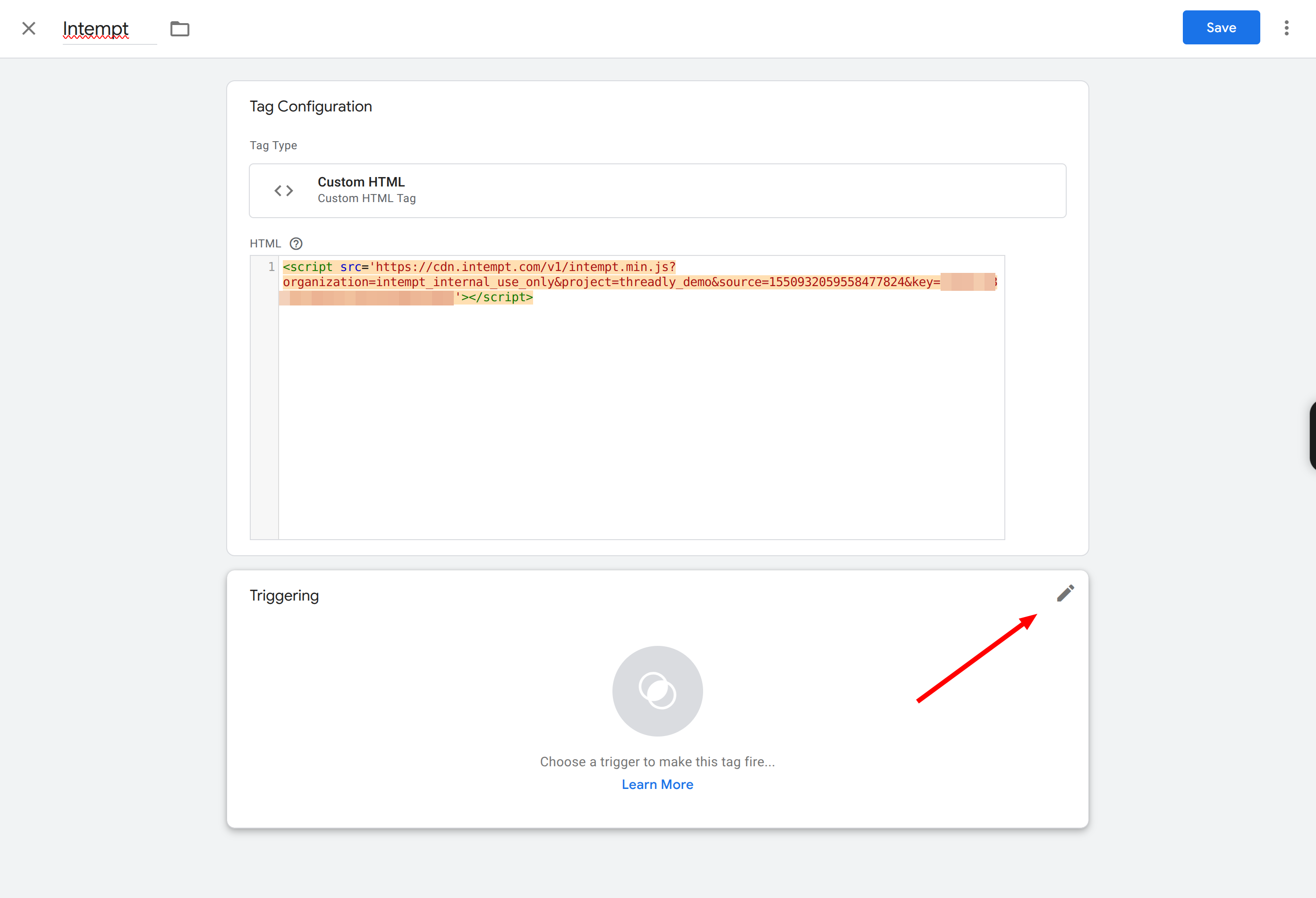
Task: Open the three-dot more options menu
Action: 1287,28
